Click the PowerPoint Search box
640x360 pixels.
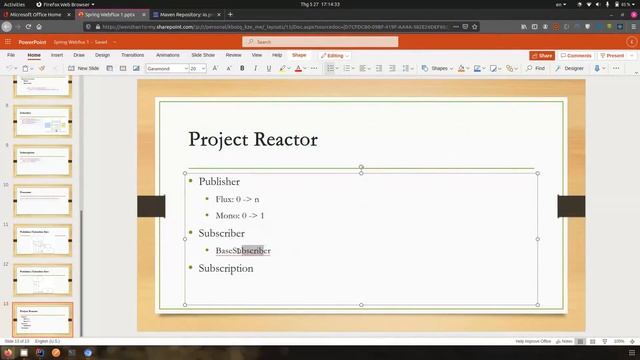click(x=320, y=42)
